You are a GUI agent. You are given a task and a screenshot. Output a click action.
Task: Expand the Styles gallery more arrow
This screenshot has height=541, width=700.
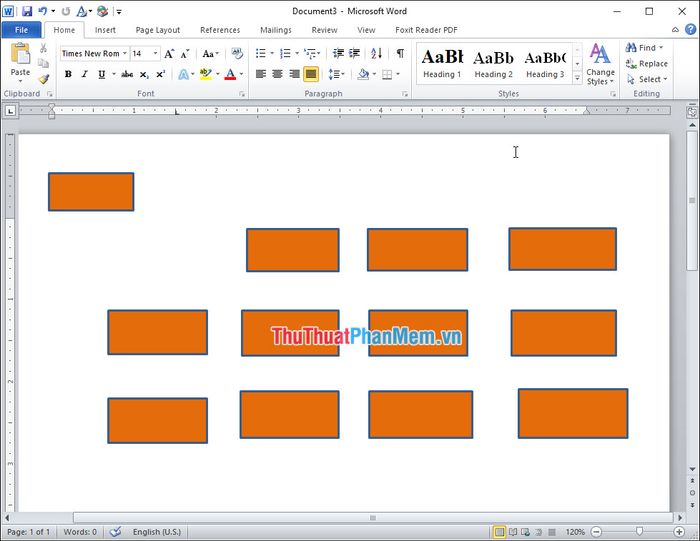(x=577, y=78)
